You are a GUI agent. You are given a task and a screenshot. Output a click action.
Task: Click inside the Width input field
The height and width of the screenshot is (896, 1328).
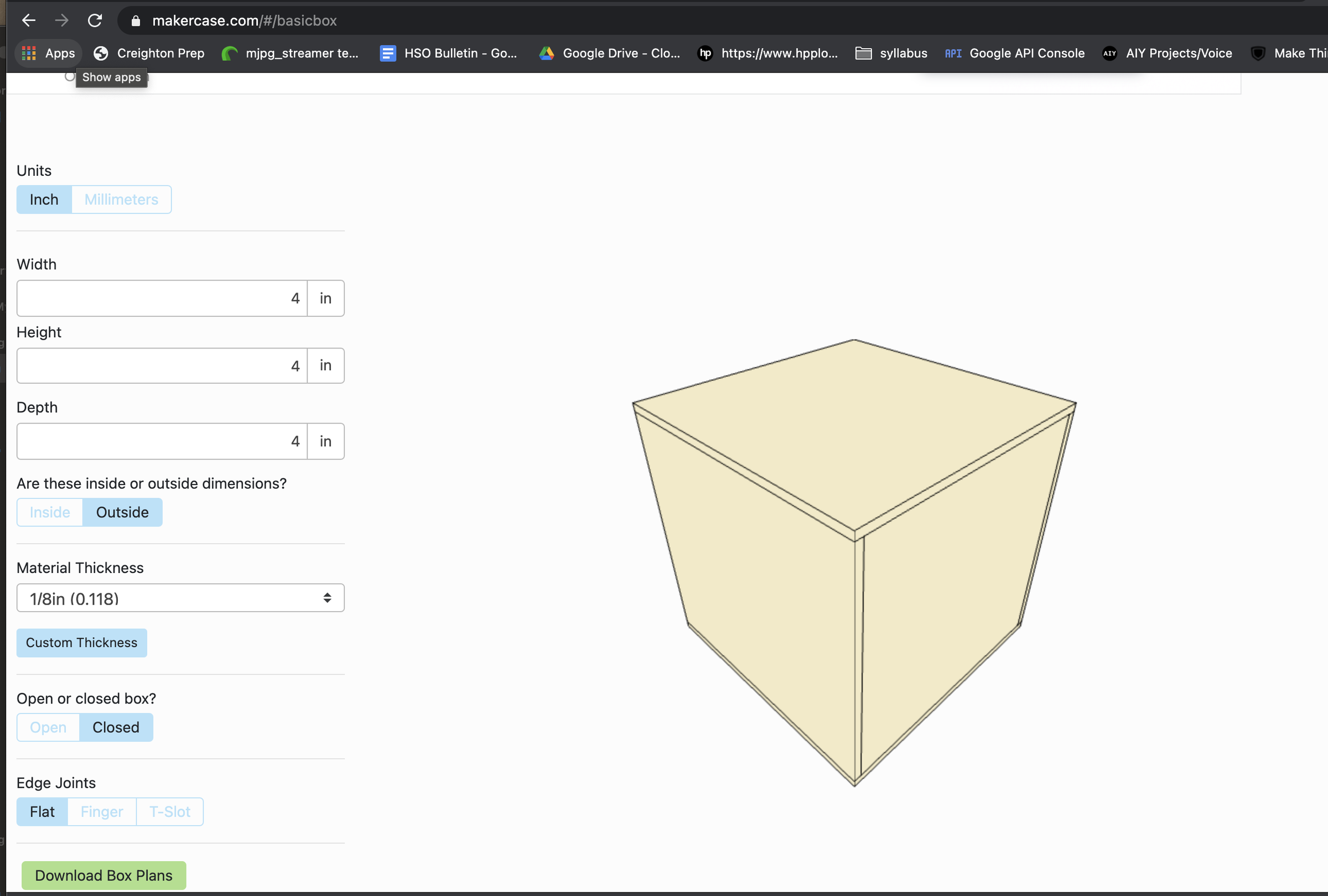click(162, 298)
